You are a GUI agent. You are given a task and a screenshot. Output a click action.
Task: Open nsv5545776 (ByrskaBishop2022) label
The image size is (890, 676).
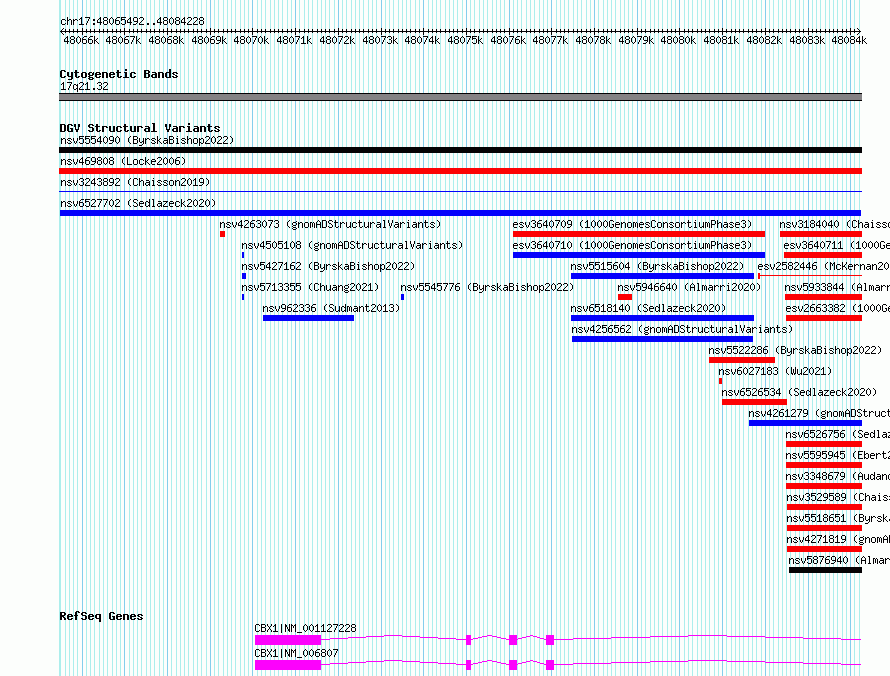coord(487,287)
